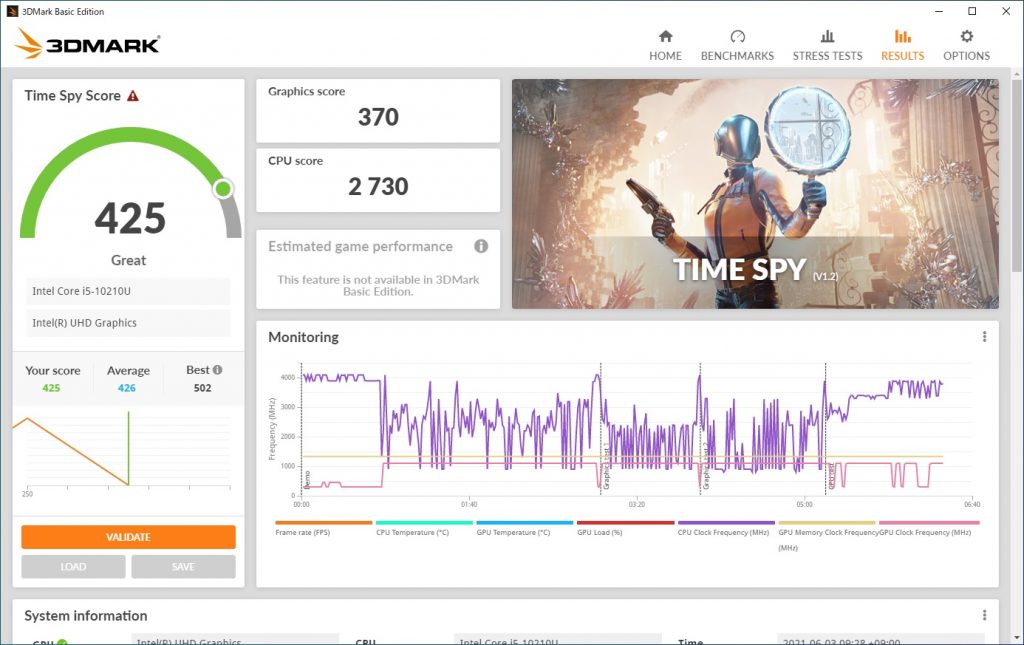Image resolution: width=1024 pixels, height=645 pixels.
Task: Click the Monitoring heading
Action: point(304,337)
